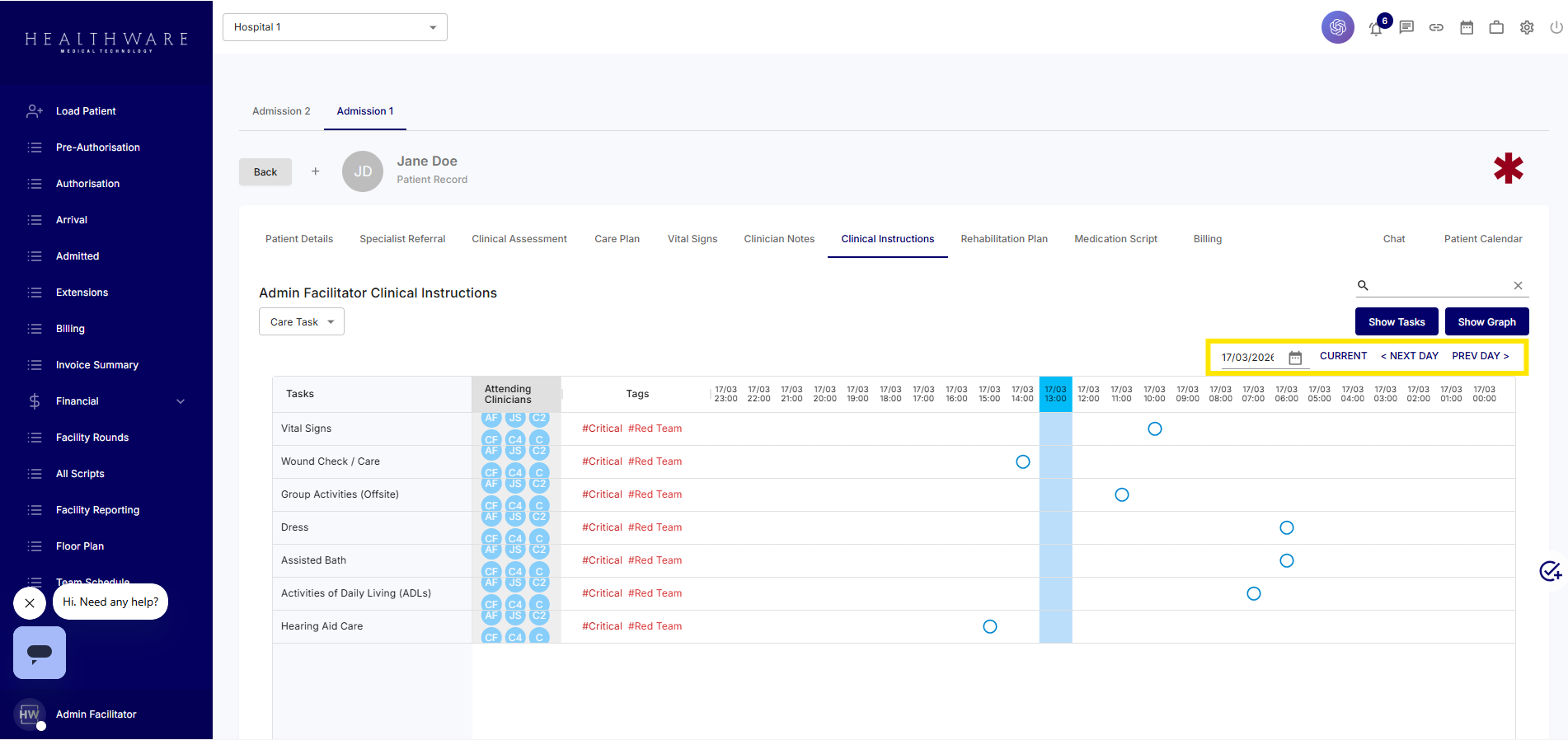Open the notifications bell

[1375, 29]
